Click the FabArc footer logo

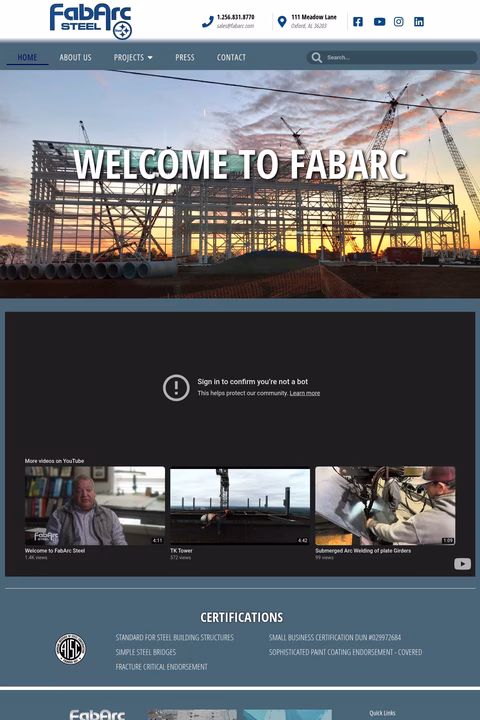point(97,714)
